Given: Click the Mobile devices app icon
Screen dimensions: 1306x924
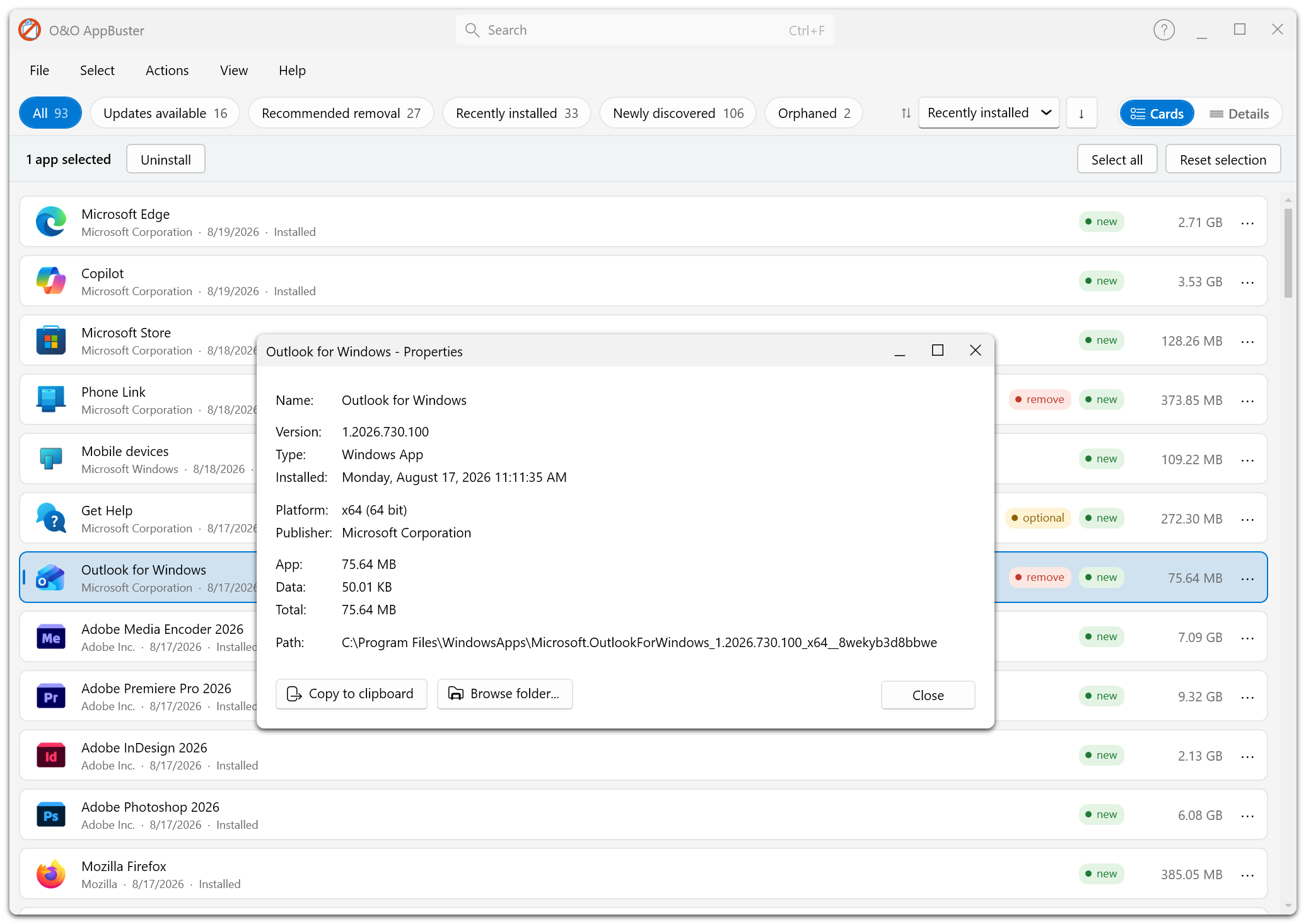Looking at the screenshot, I should (x=51, y=459).
